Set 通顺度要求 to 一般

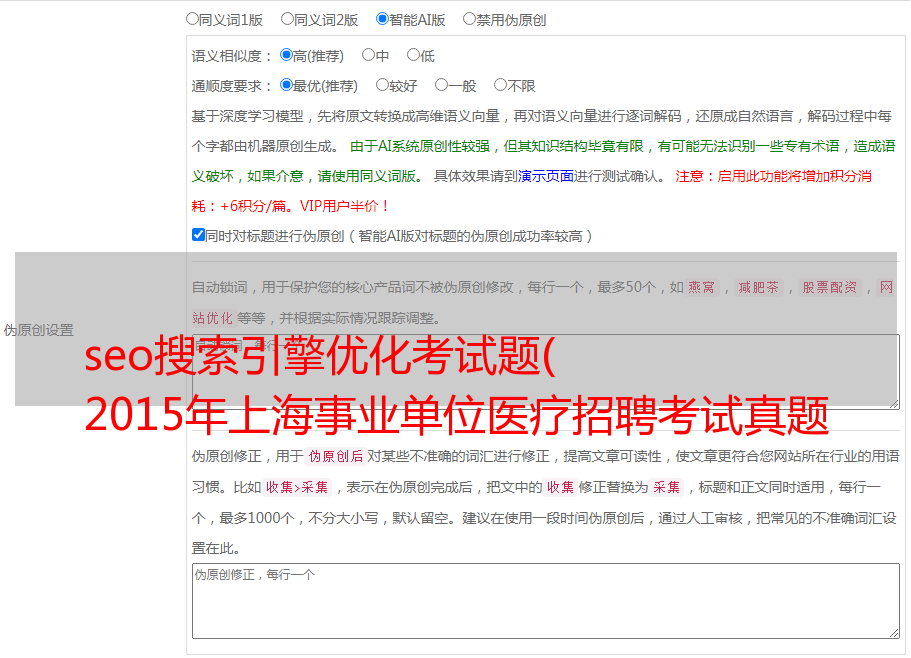(442, 85)
